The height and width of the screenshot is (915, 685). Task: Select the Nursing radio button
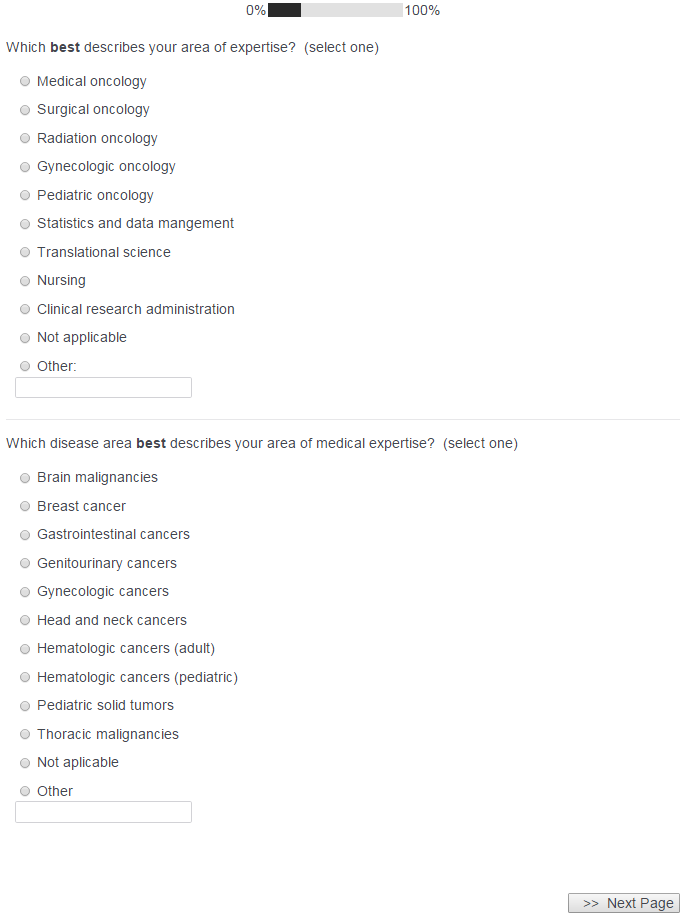[25, 281]
